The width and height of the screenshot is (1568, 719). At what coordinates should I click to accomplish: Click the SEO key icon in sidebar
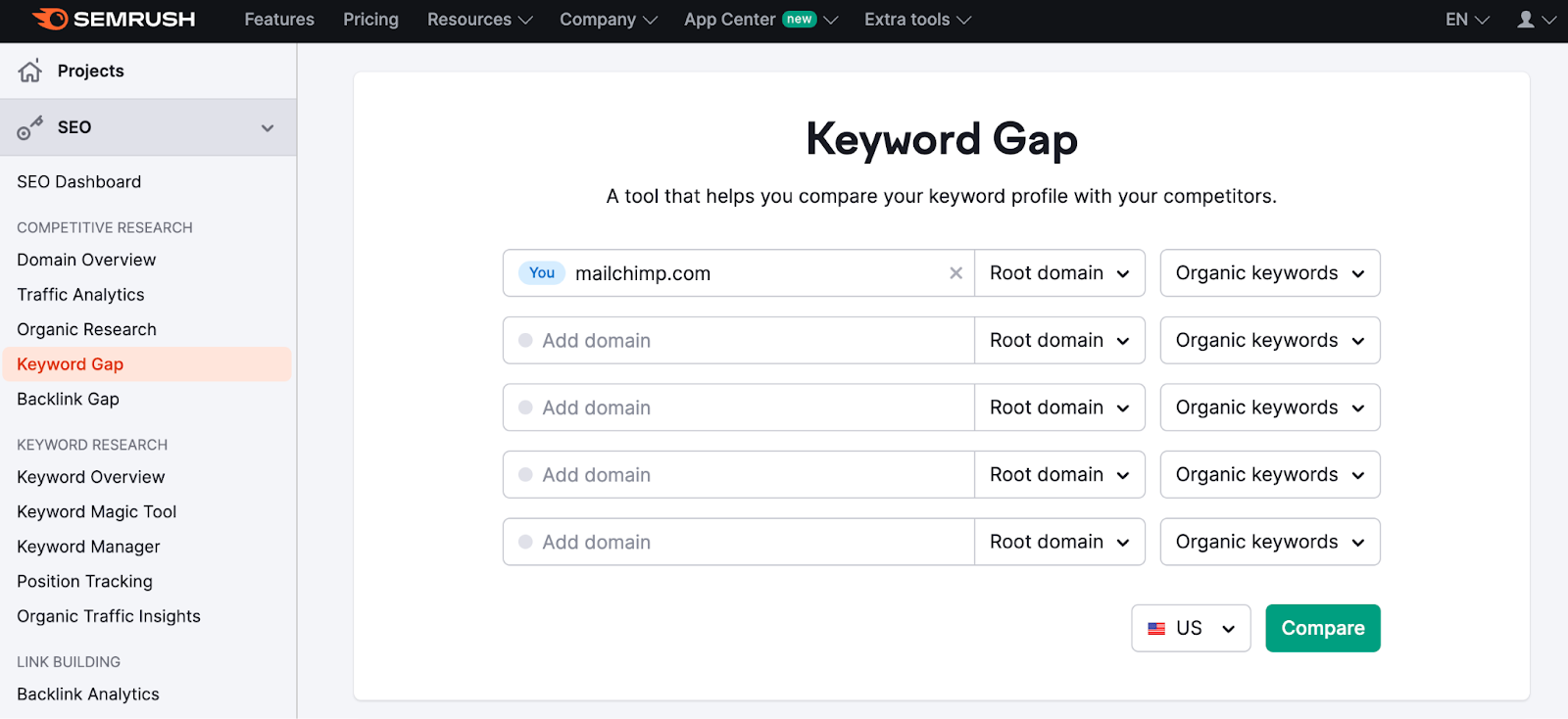click(30, 127)
